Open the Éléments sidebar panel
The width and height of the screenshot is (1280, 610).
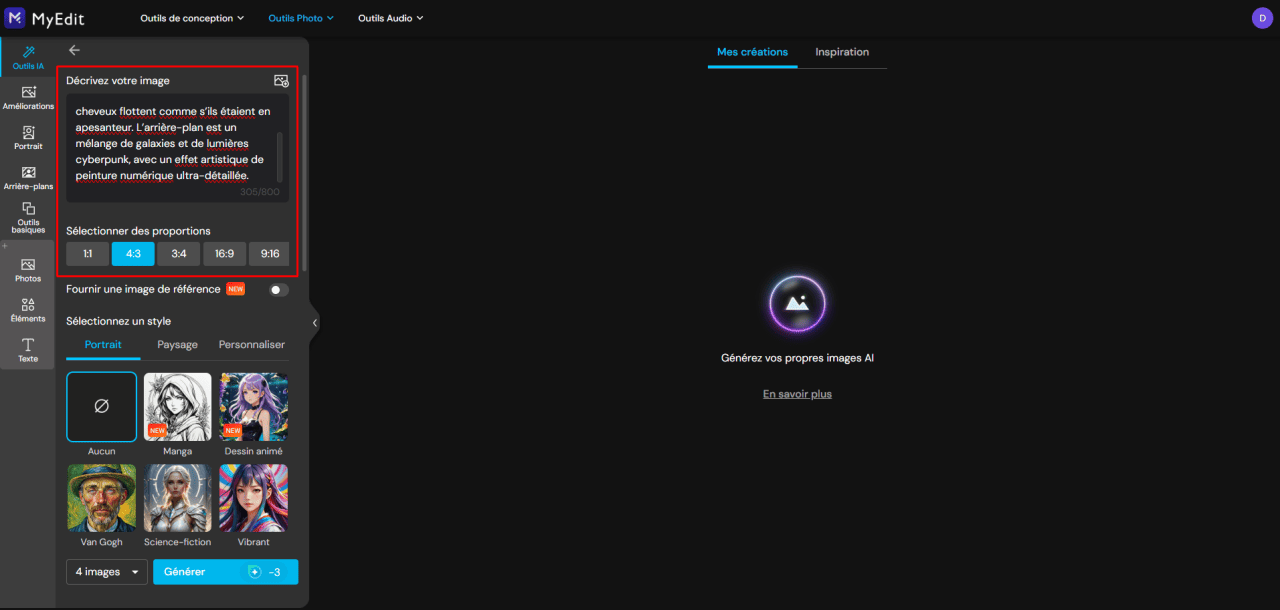(28, 310)
